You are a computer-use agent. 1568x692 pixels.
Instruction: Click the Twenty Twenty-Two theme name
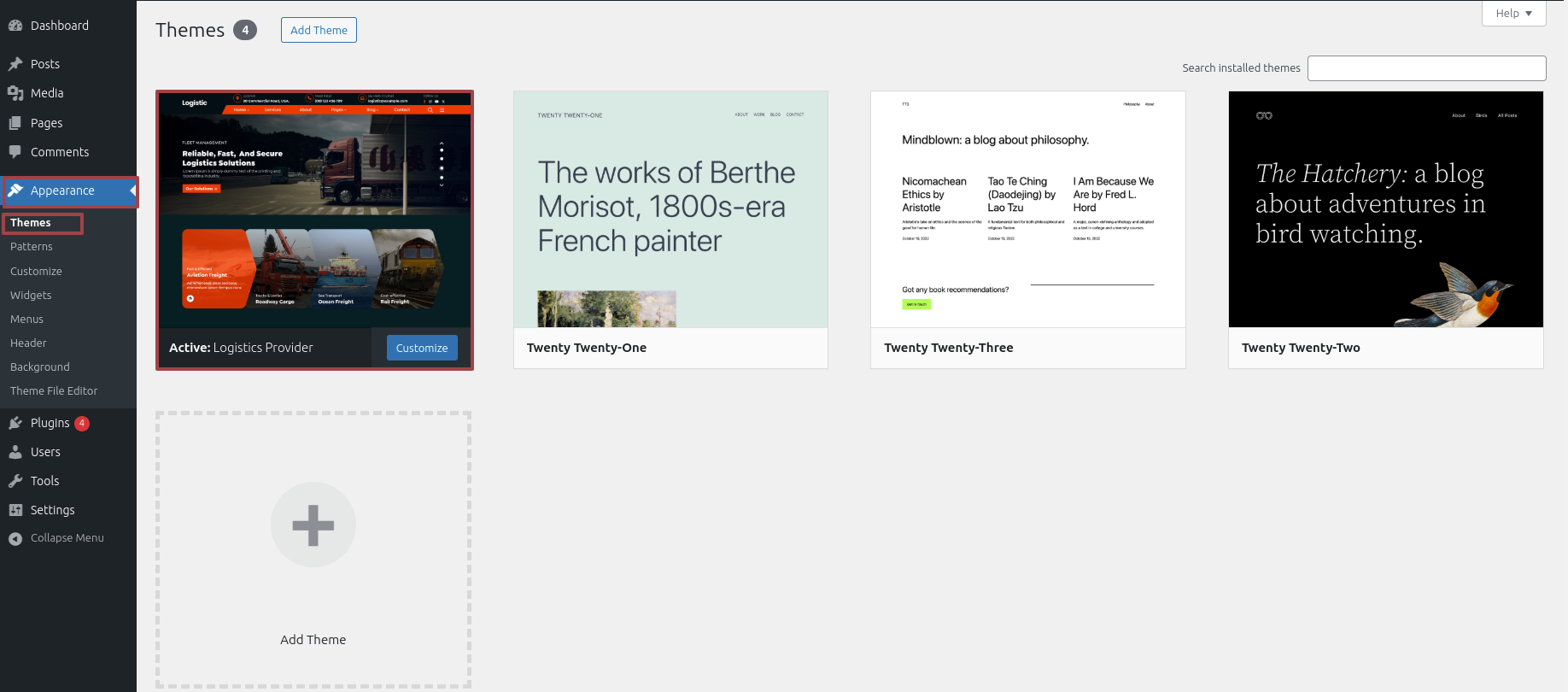click(x=1301, y=348)
